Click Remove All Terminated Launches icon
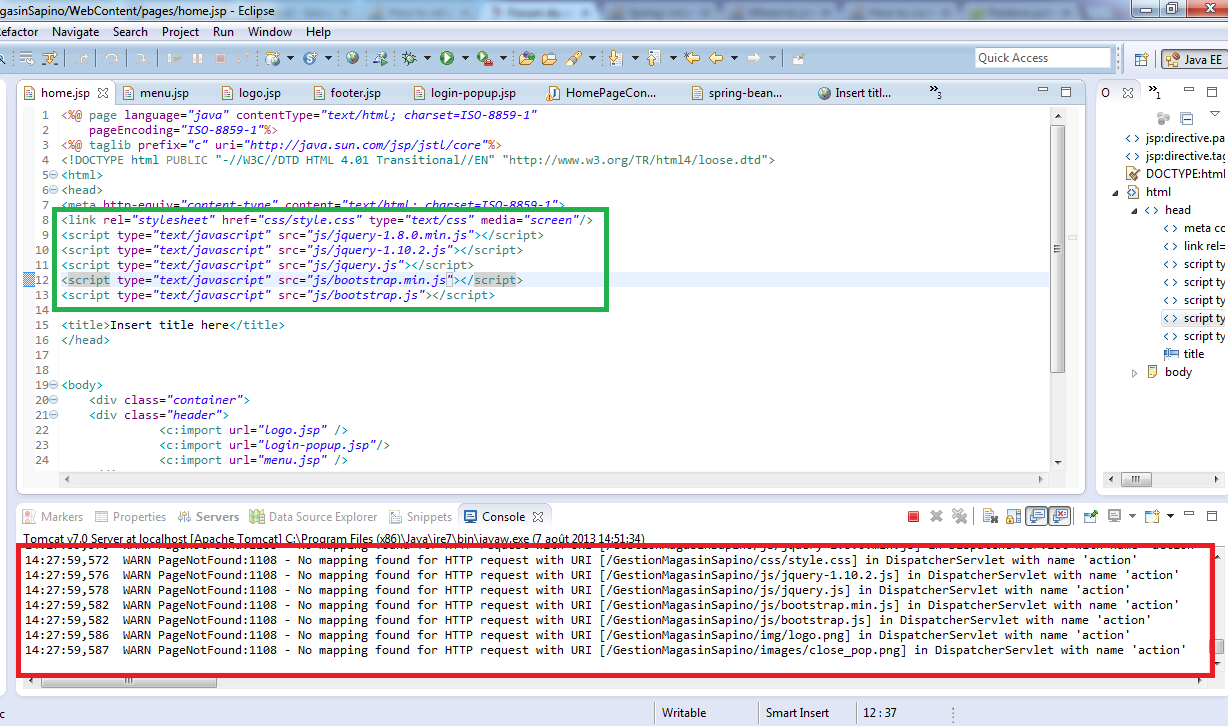Viewport: 1228px width, 726px height. 960,516
